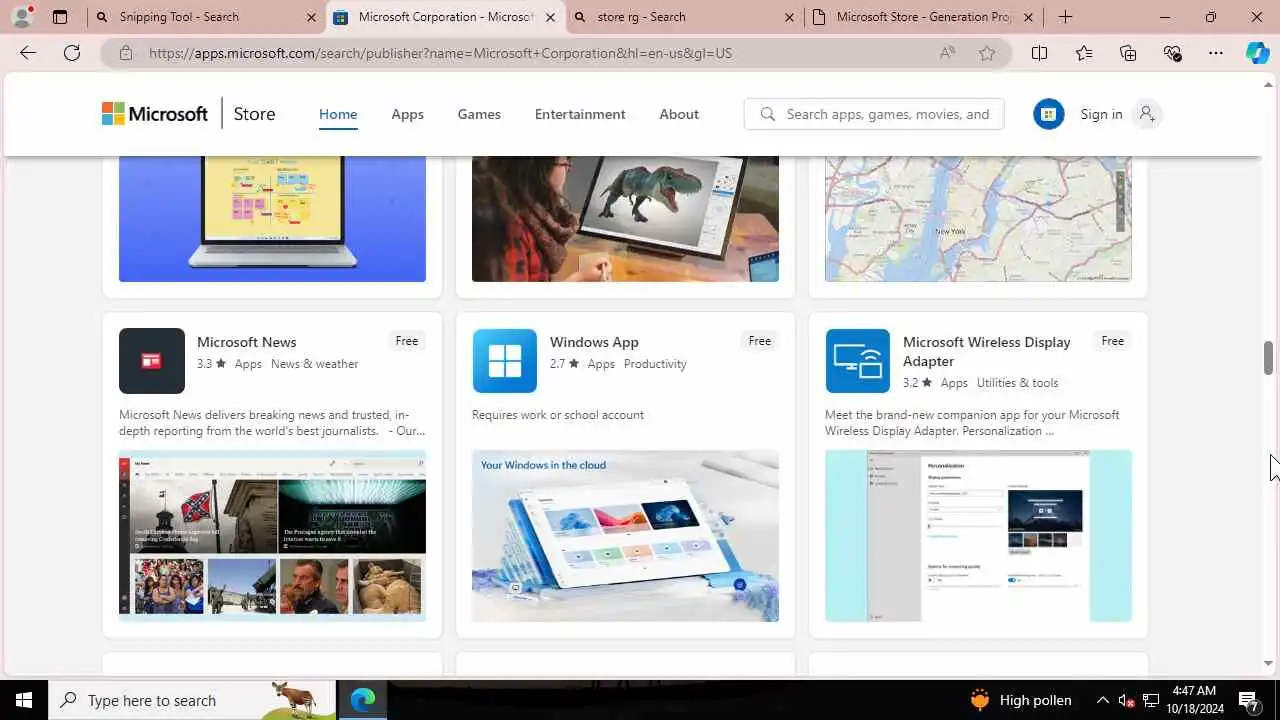1280x720 pixels.
Task: Click the Store heading link
Action: point(254,114)
